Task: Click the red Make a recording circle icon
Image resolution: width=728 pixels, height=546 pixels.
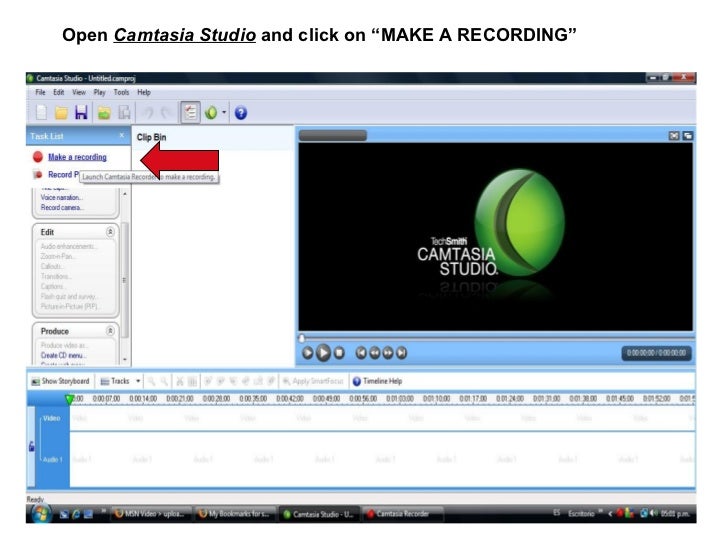Action: pos(38,157)
